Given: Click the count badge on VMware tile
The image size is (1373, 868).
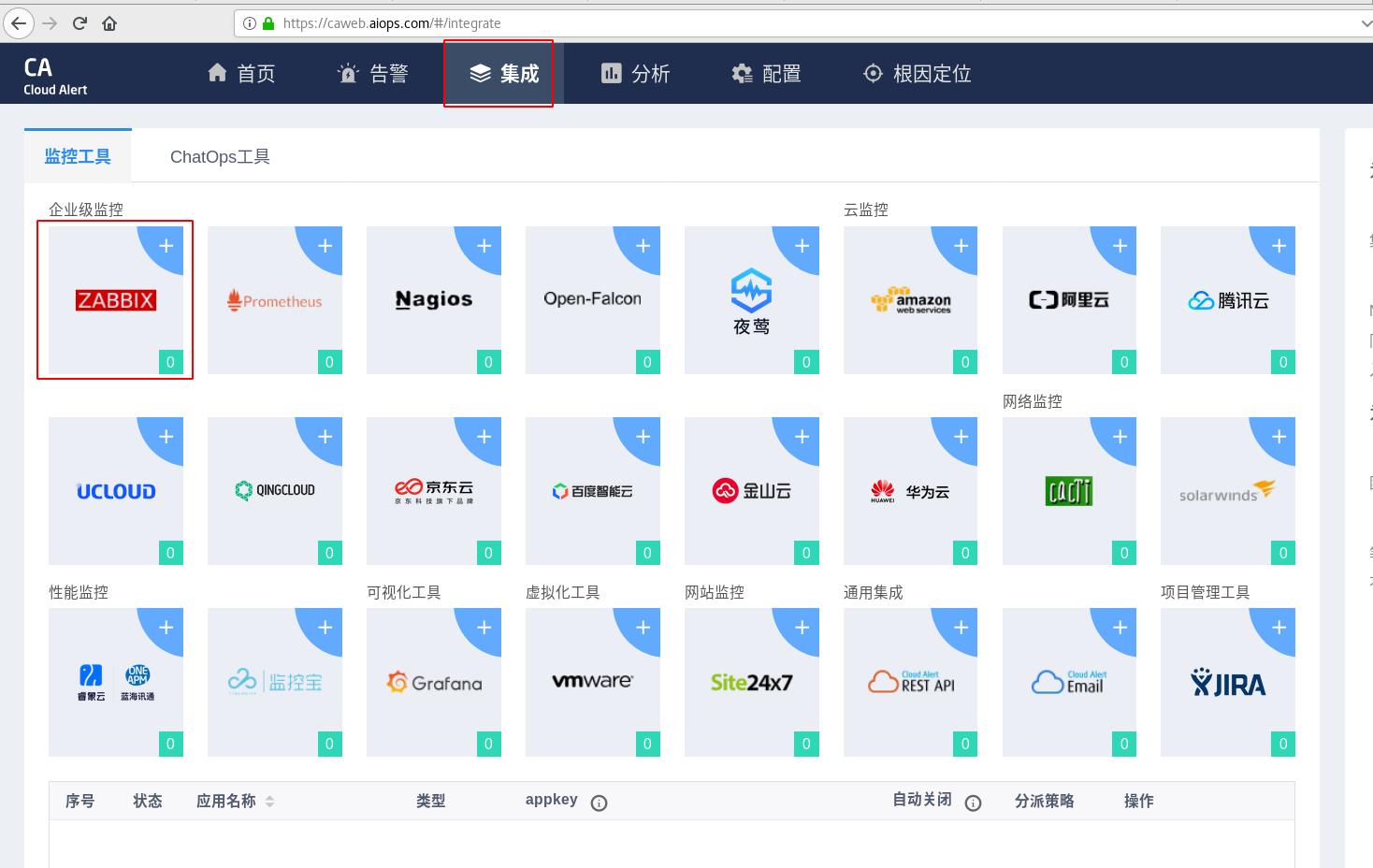Looking at the screenshot, I should pos(647,744).
